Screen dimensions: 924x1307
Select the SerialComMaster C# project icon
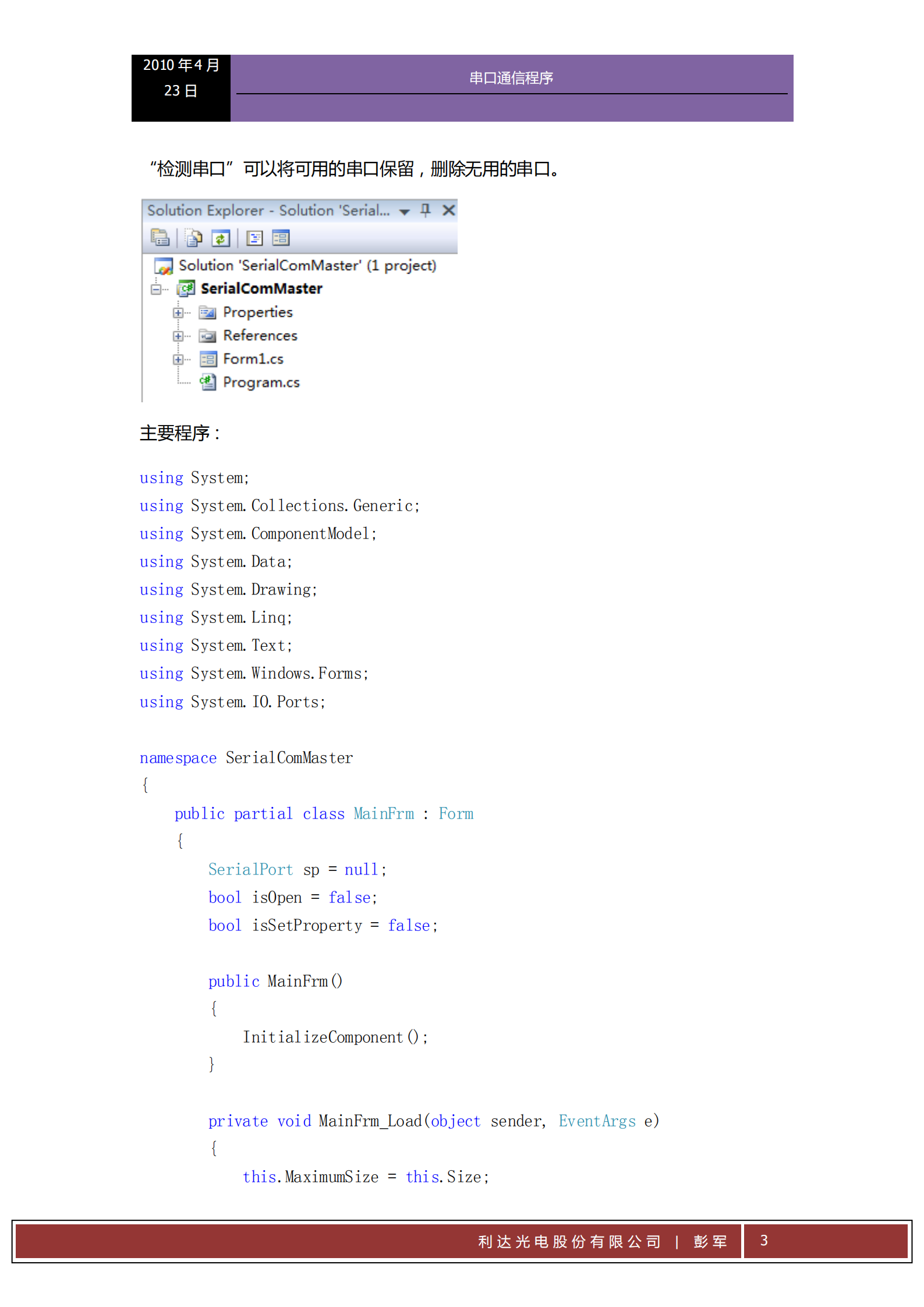(x=186, y=289)
